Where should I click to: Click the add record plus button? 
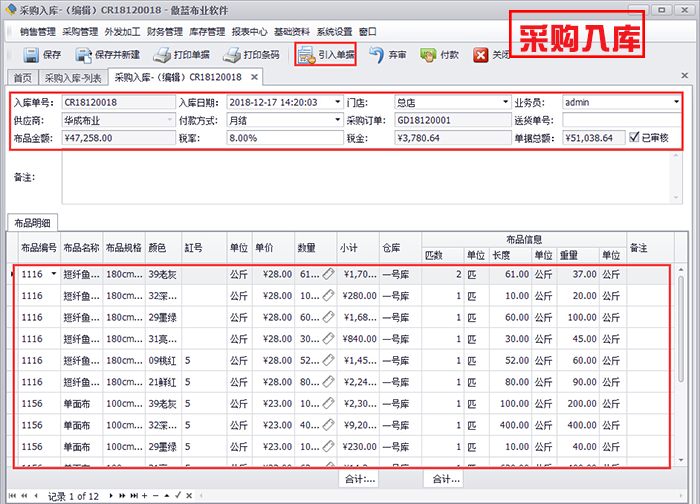[145, 496]
